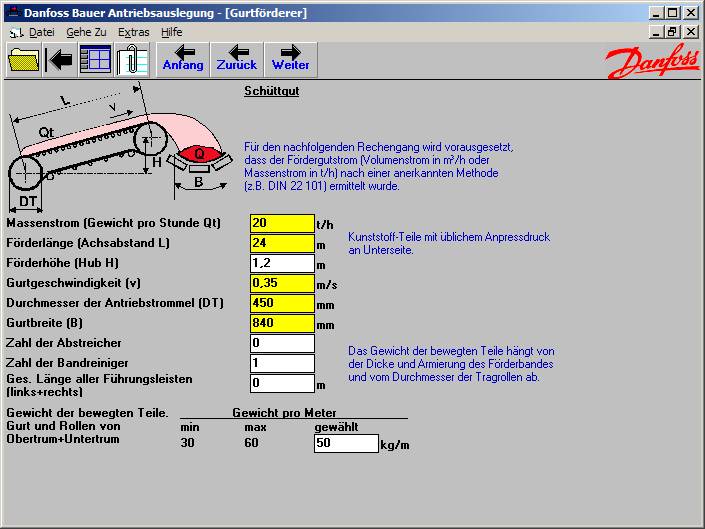The width and height of the screenshot is (705, 529).
Task: Click the Gurtbreite (B) label
Action: tap(45, 323)
